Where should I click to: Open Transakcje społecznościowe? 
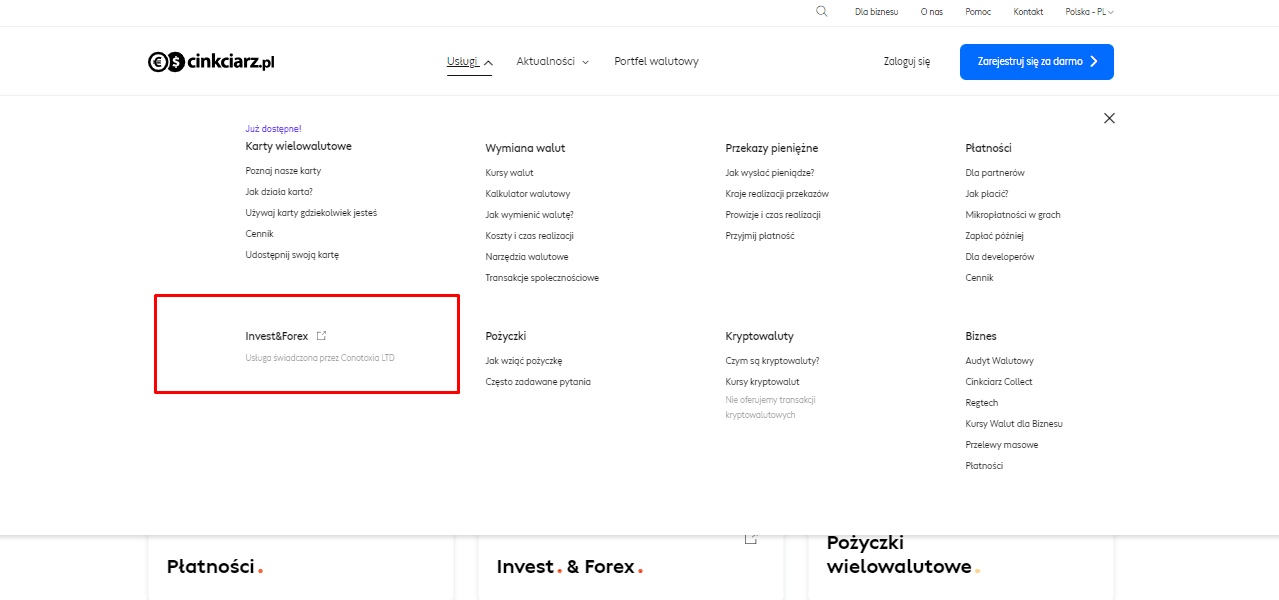(x=542, y=278)
